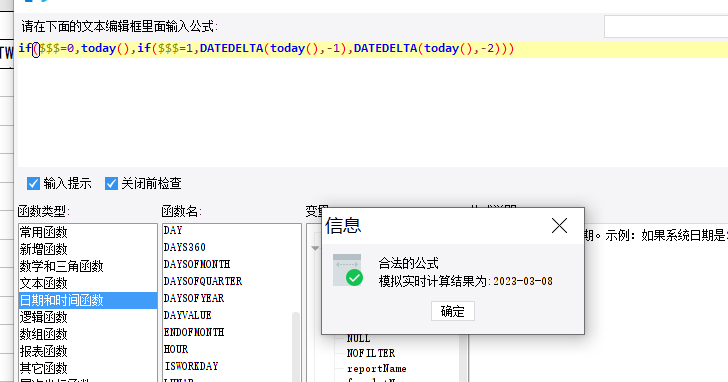Select 其它函数 category
The image size is (728, 382).
(x=88, y=369)
